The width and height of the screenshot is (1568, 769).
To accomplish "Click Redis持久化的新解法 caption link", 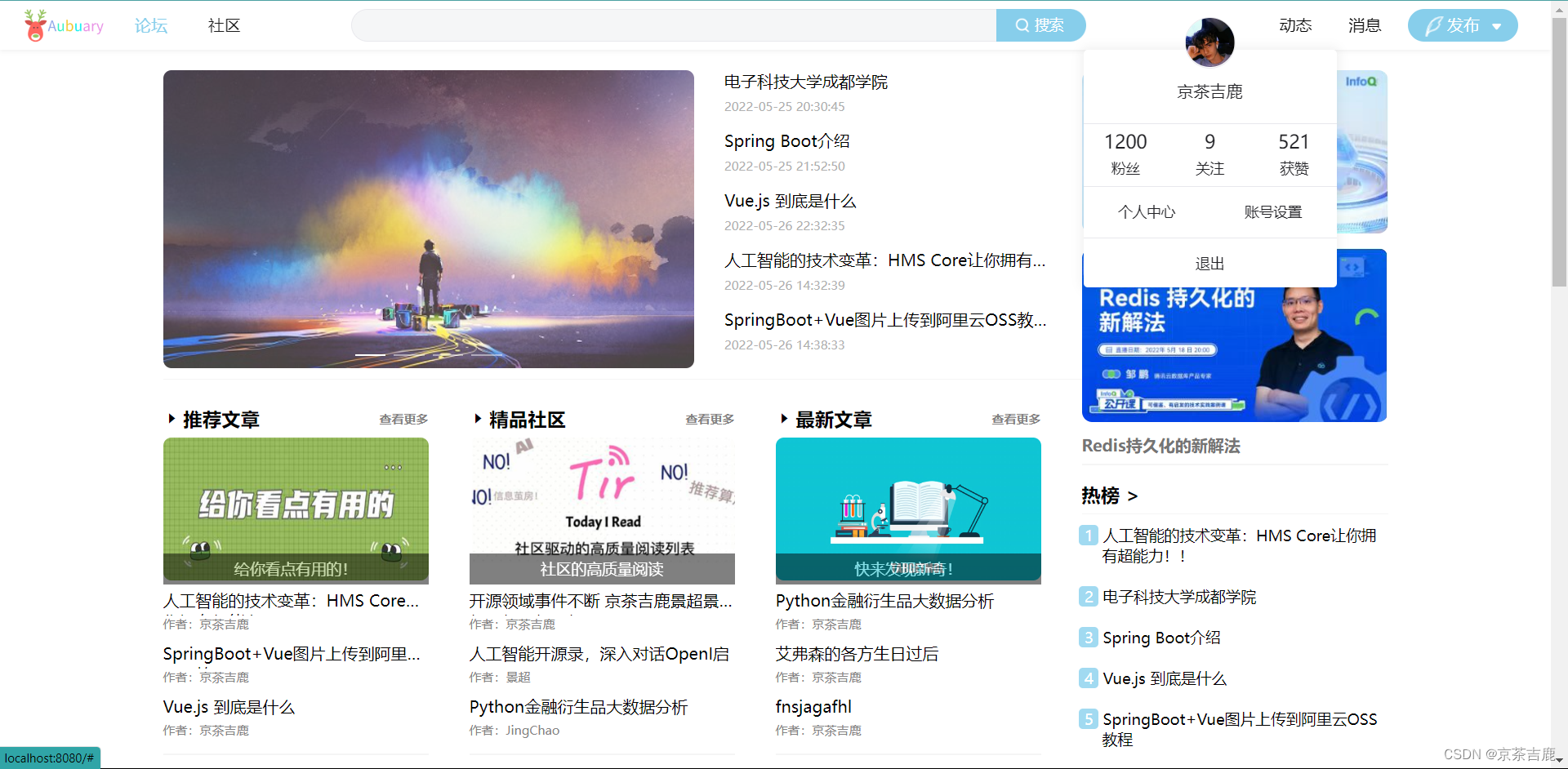I will (1160, 446).
